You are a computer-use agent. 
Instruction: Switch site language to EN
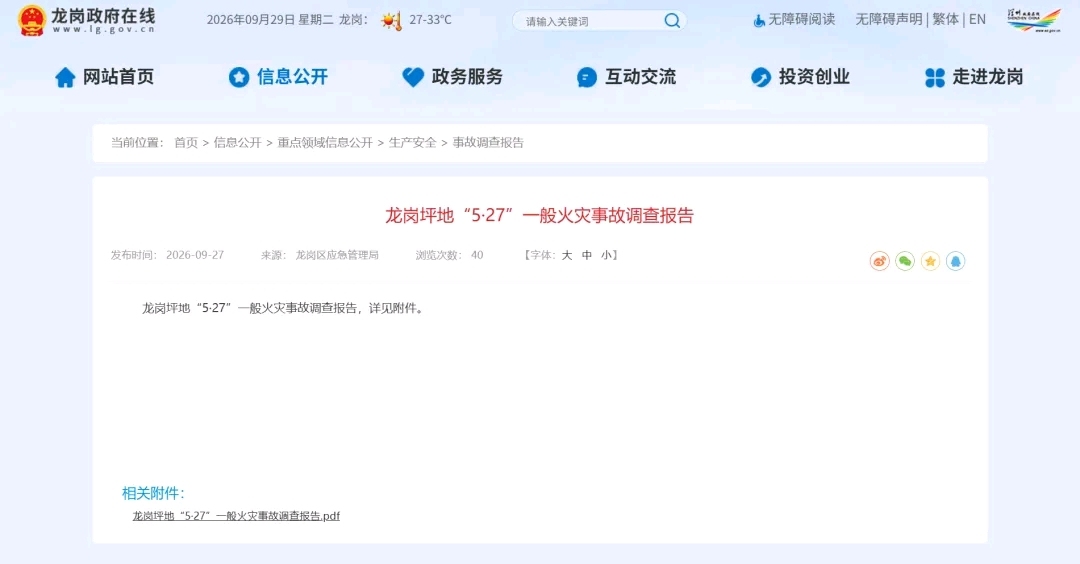click(x=977, y=20)
